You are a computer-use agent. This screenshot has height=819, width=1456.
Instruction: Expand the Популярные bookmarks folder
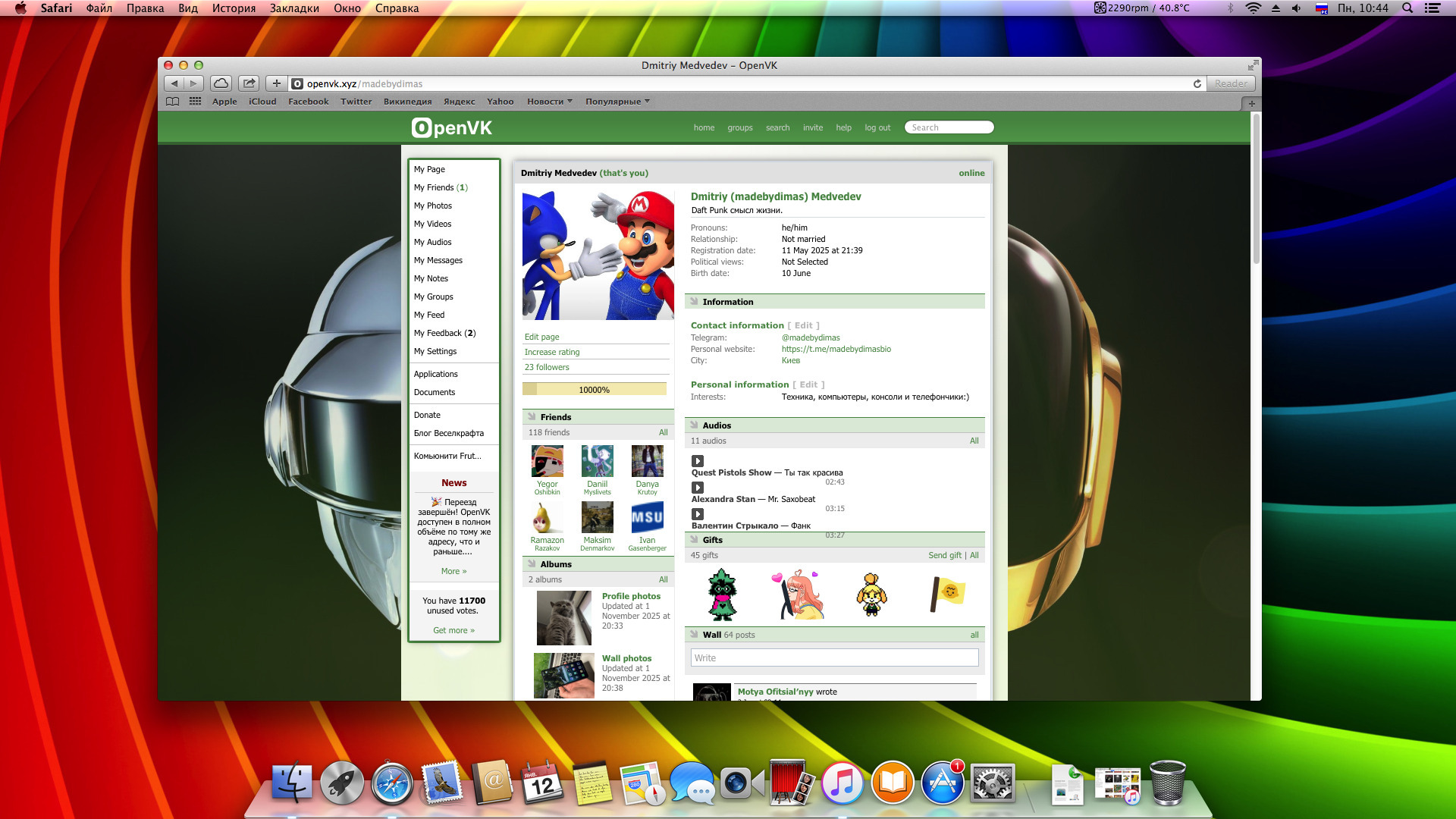pos(617,102)
